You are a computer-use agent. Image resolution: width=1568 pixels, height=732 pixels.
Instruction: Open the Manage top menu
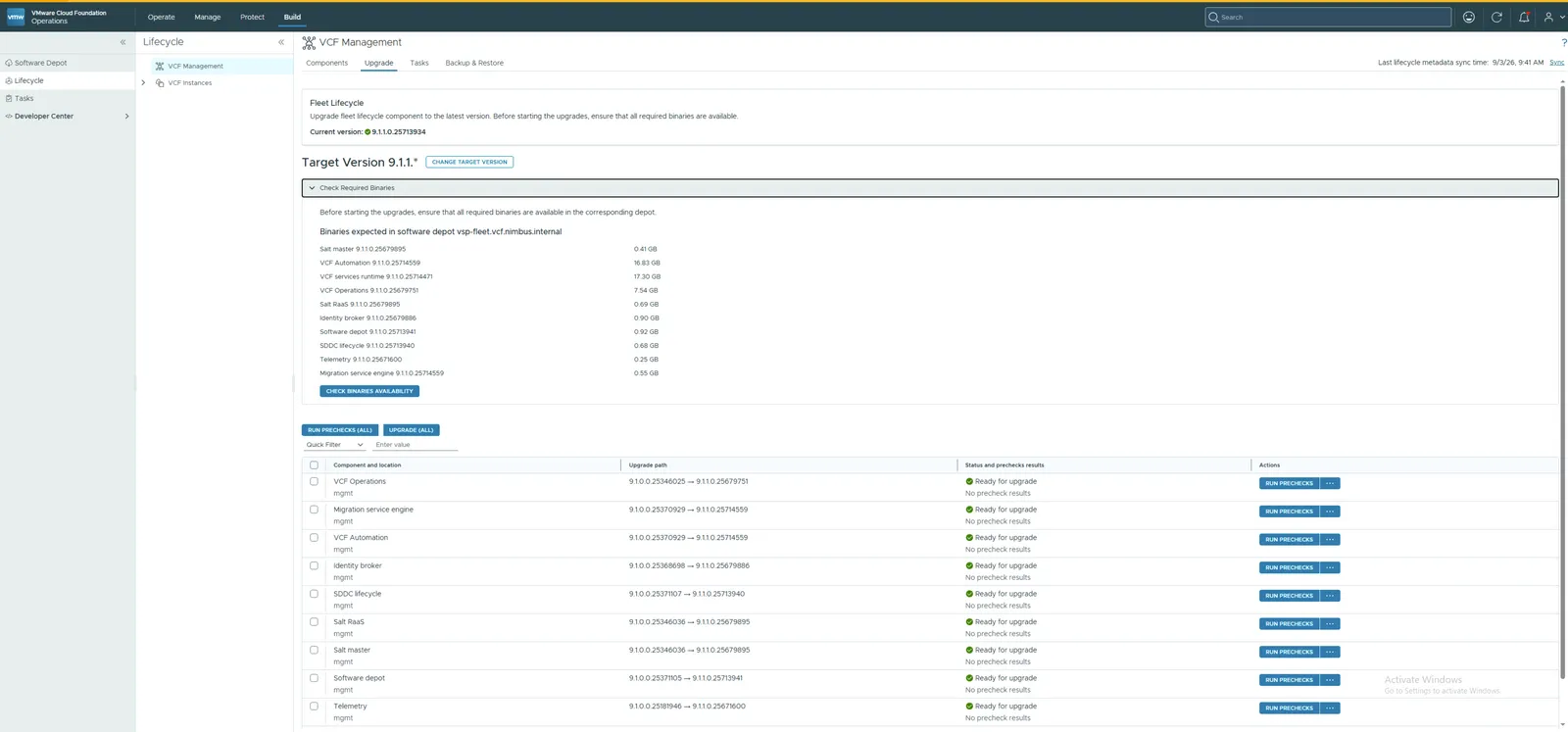point(208,17)
